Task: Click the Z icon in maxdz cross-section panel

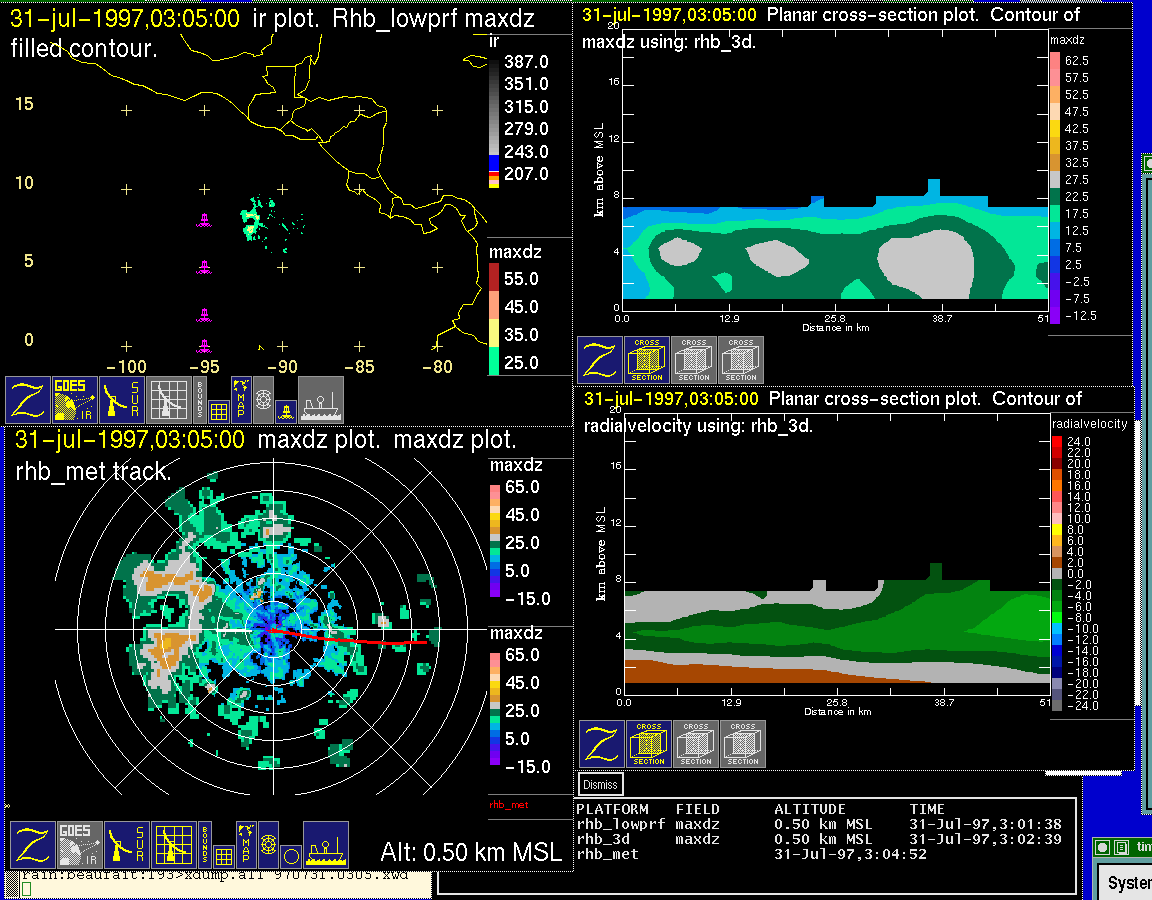Action: (599, 360)
